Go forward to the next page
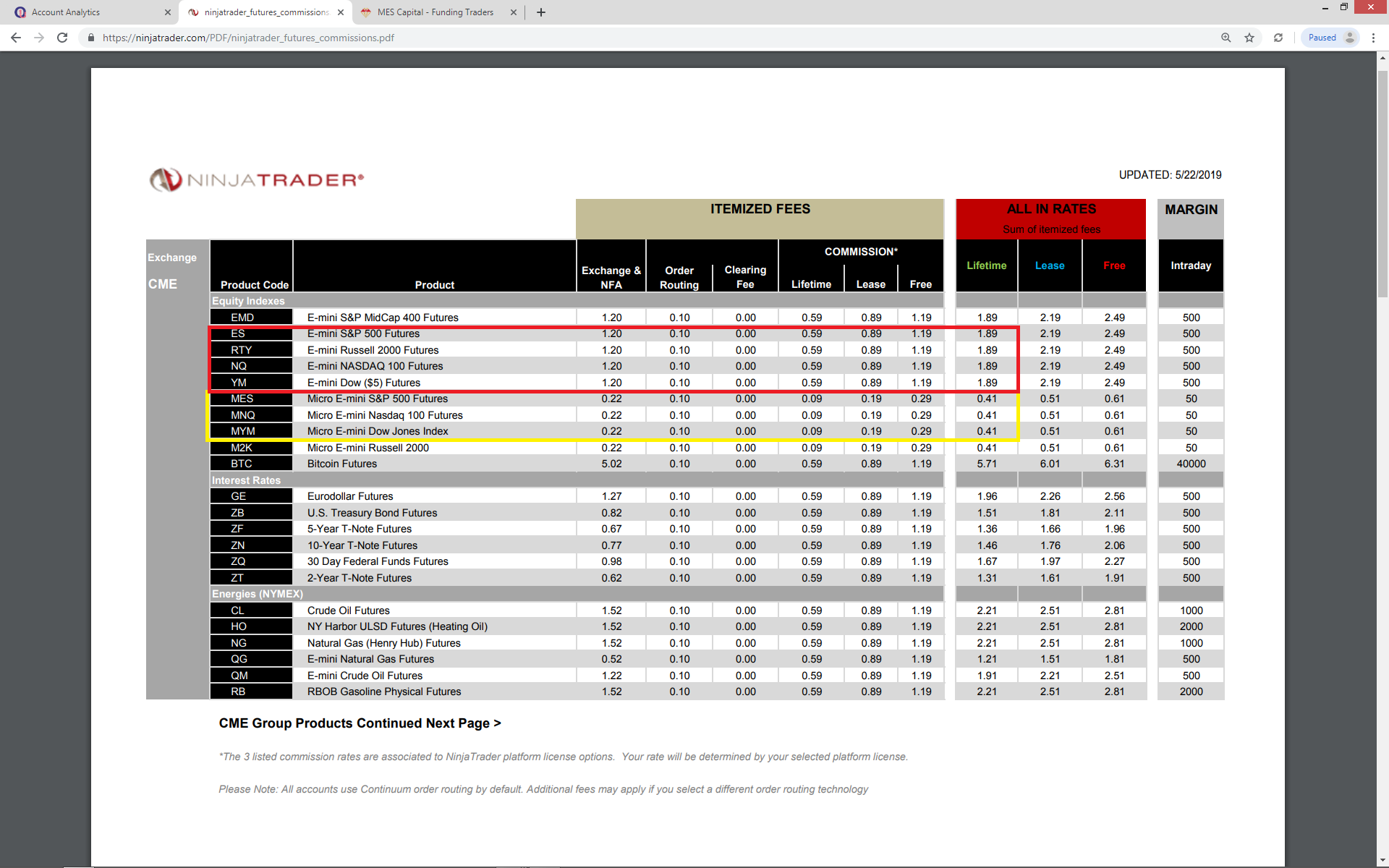The image size is (1389, 868). [x=39, y=38]
